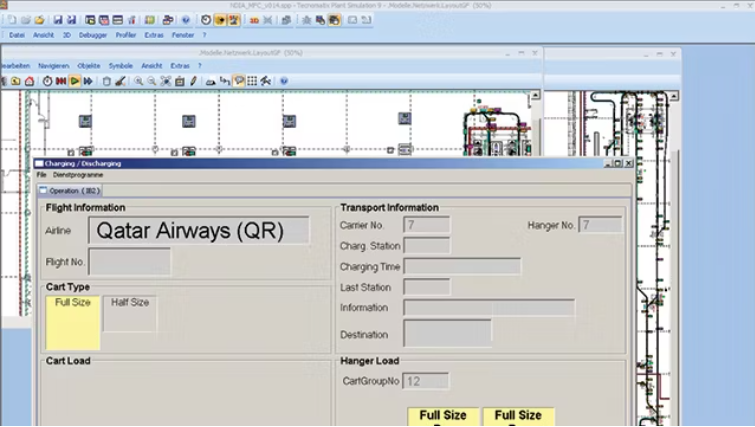Click the Airline field showing Qatar Airways
This screenshot has height=427, width=755.
pyautogui.click(x=199, y=231)
